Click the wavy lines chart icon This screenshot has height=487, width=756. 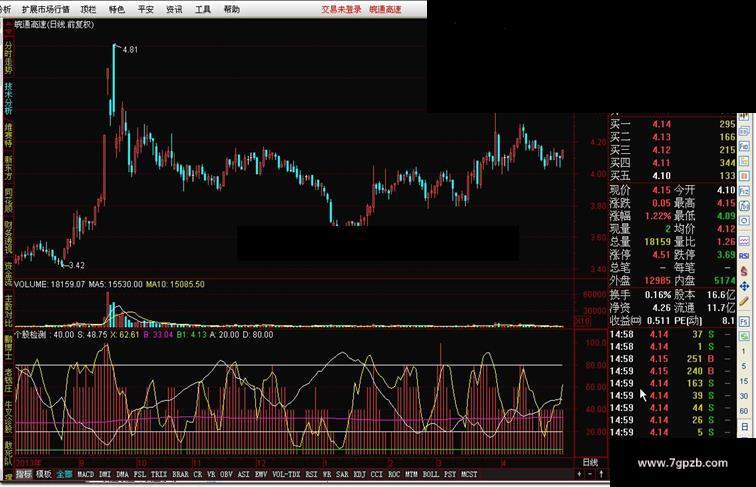coord(744,241)
